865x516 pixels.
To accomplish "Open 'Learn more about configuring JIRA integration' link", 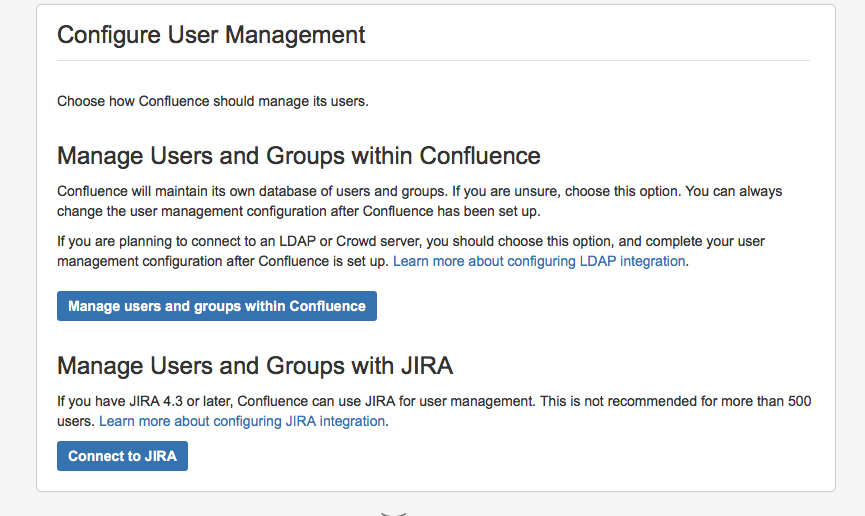I will tap(242, 421).
